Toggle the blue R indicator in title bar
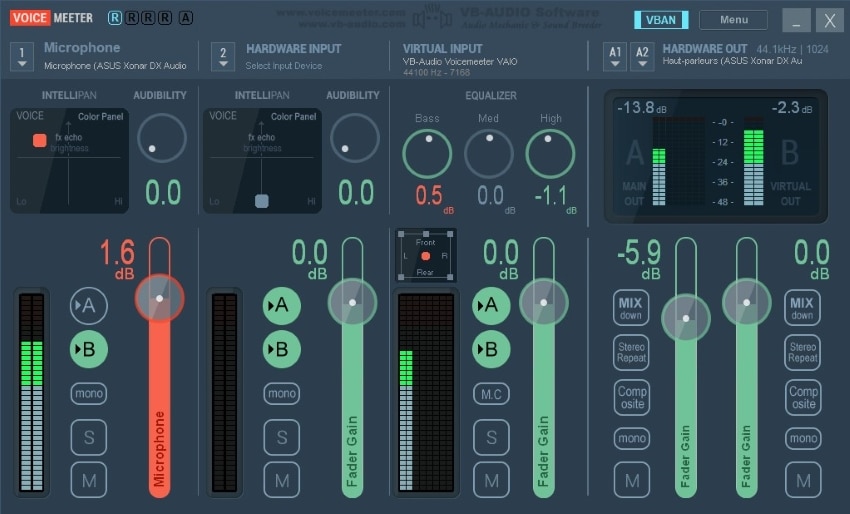This screenshot has height=514, width=850. [115, 18]
